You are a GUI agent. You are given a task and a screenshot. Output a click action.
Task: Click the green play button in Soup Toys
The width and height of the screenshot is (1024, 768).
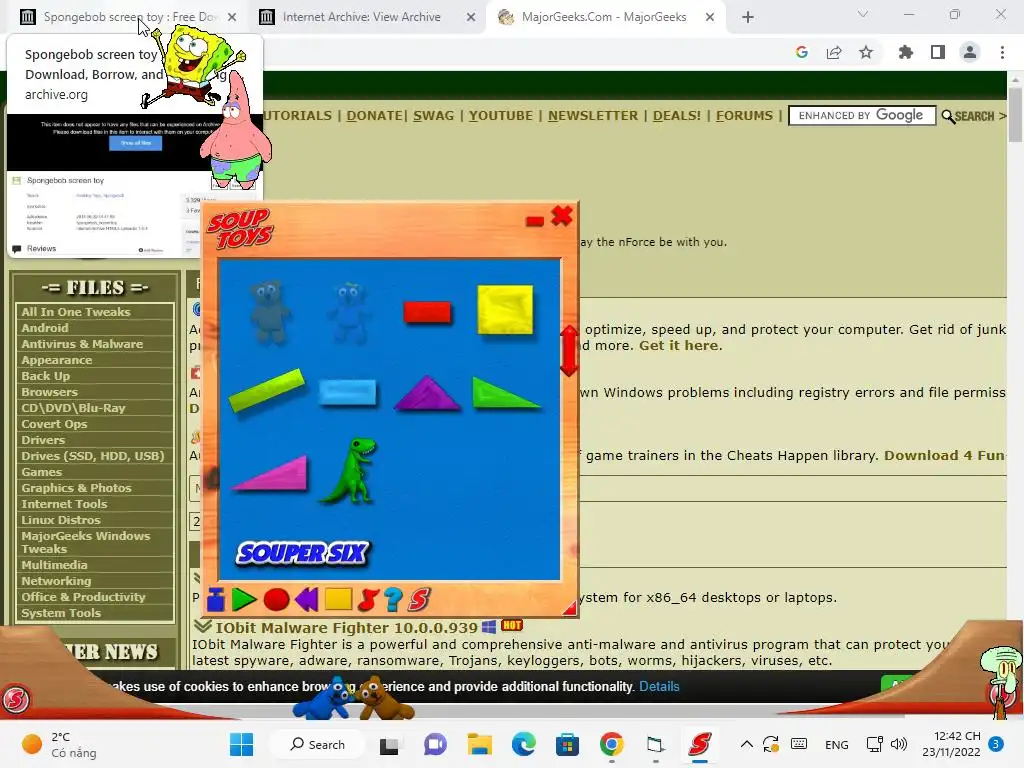coord(244,599)
